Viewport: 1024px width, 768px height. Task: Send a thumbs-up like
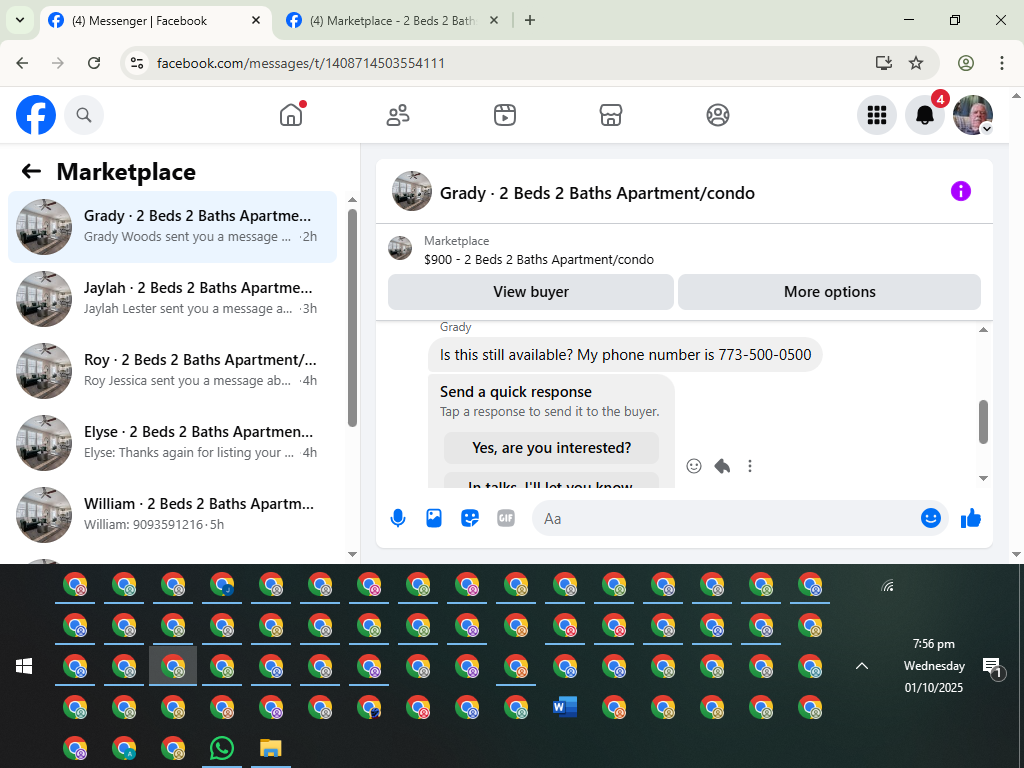[x=971, y=519]
